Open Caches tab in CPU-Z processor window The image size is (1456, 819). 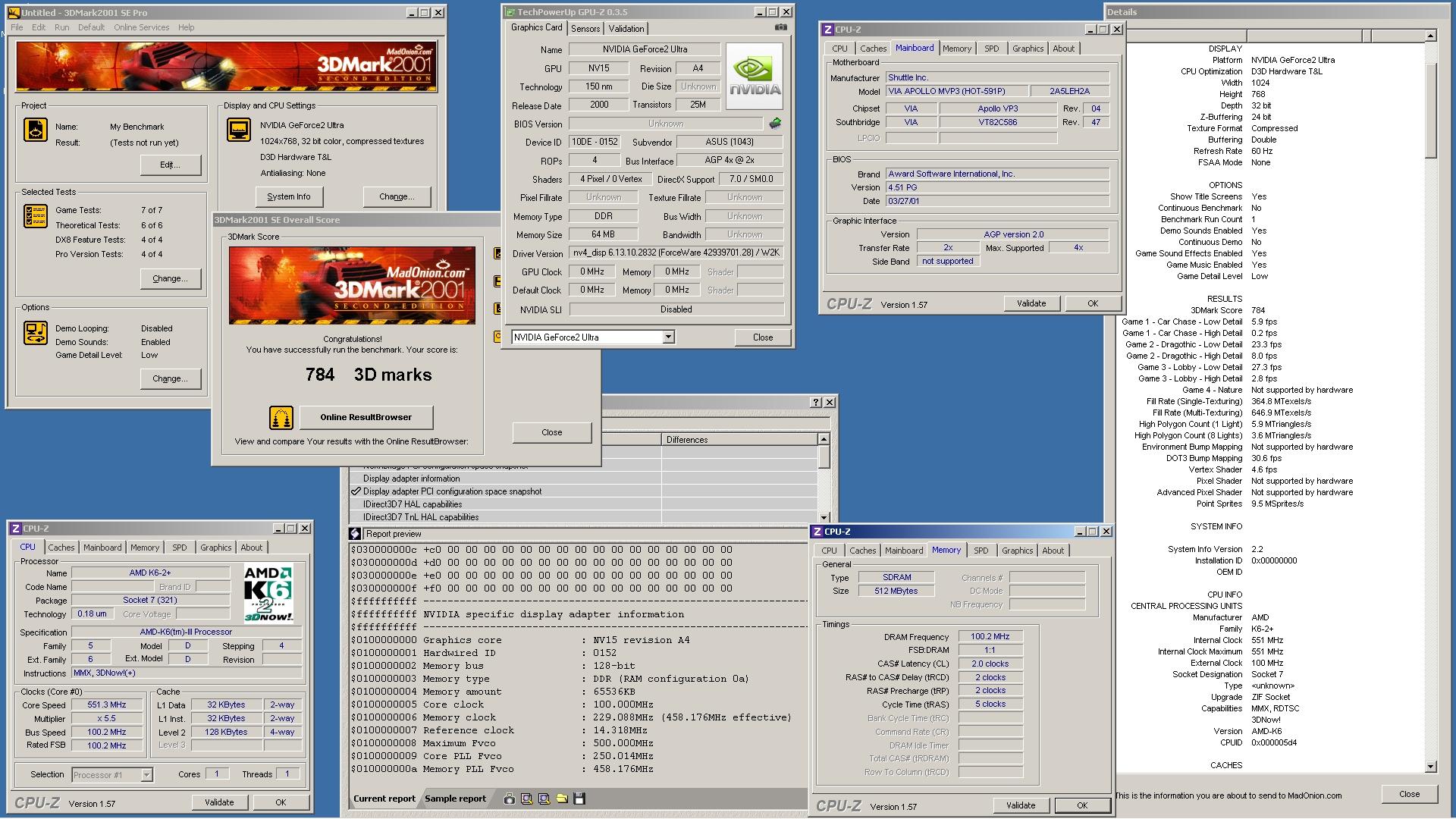coord(61,548)
